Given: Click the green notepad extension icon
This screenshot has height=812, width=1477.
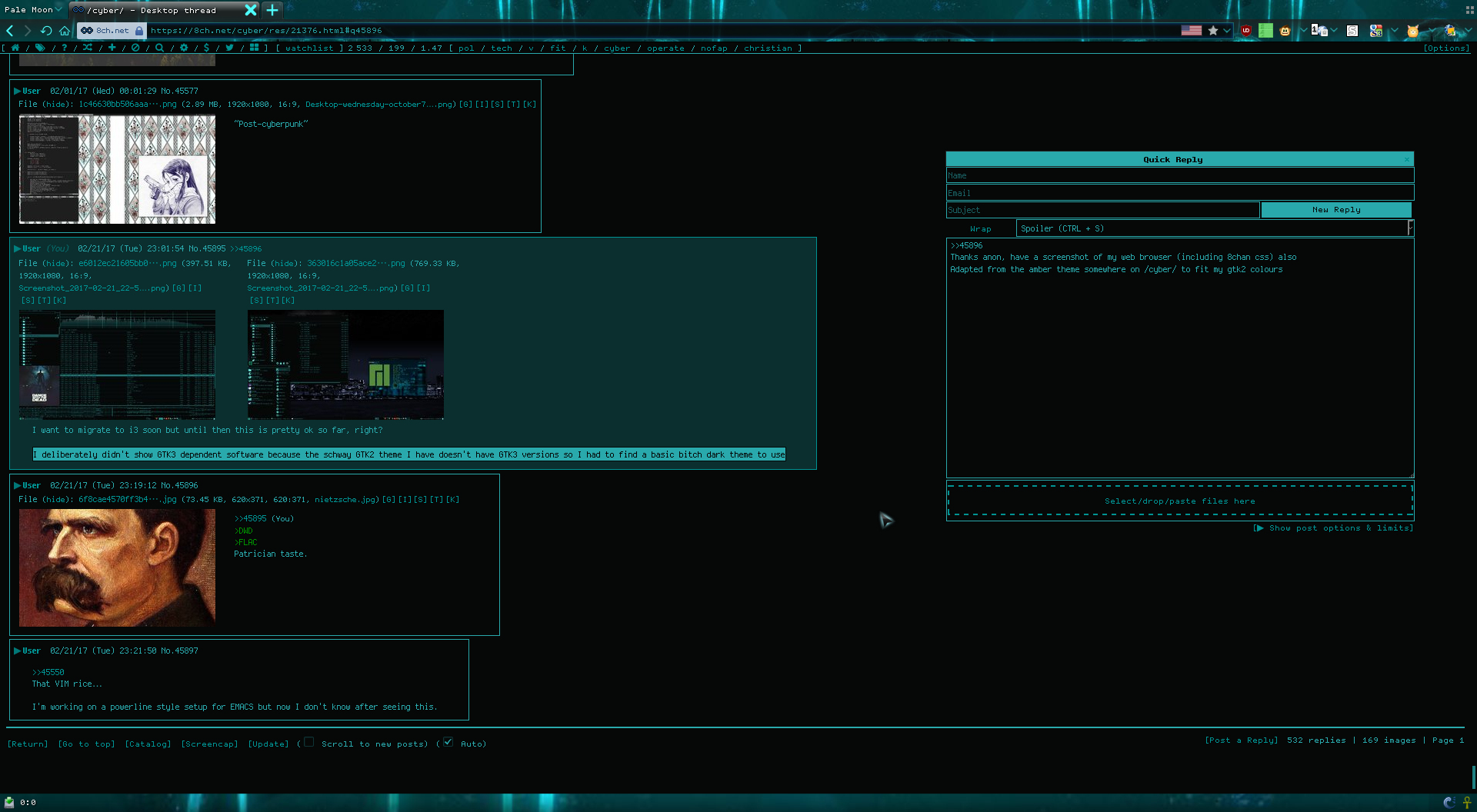Looking at the screenshot, I should tap(1265, 31).
